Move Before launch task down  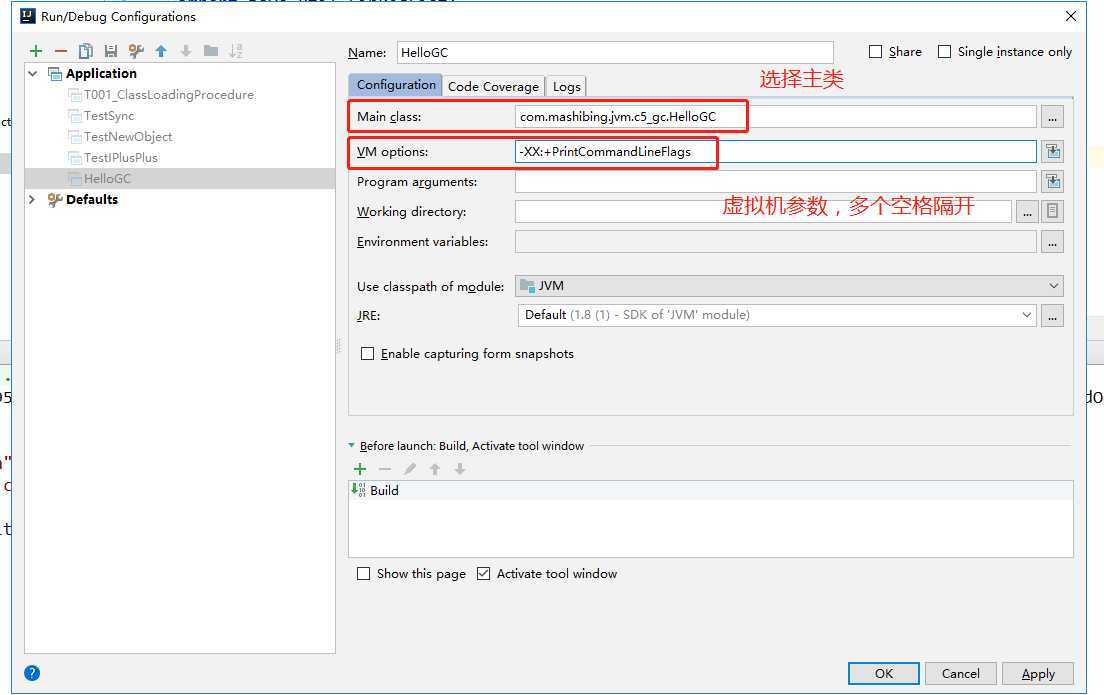pyautogui.click(x=460, y=469)
